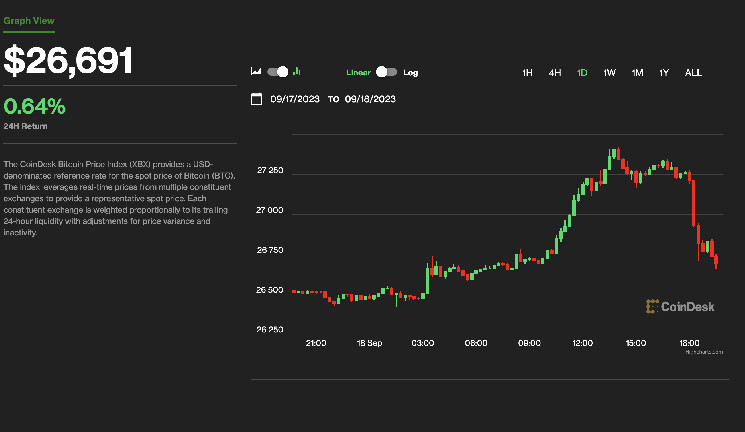The width and height of the screenshot is (745, 432).
Task: Select the ALL time range
Action: 693,72
